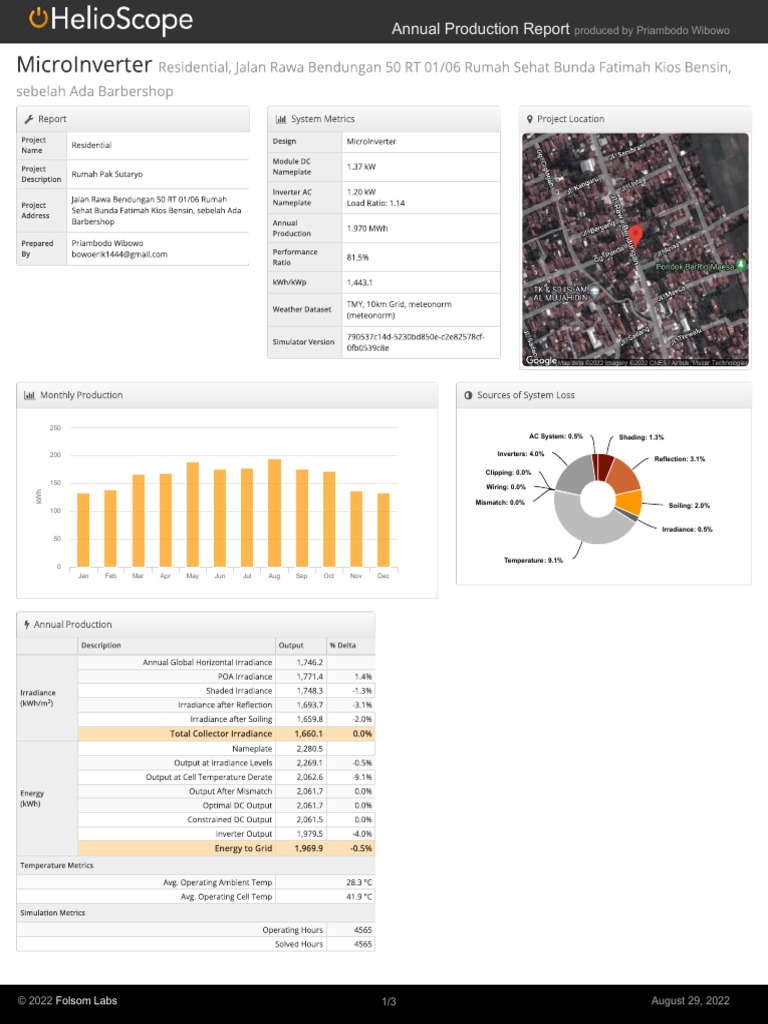
Task: Click the chart icon next to System Metrics
Action: 281,119
